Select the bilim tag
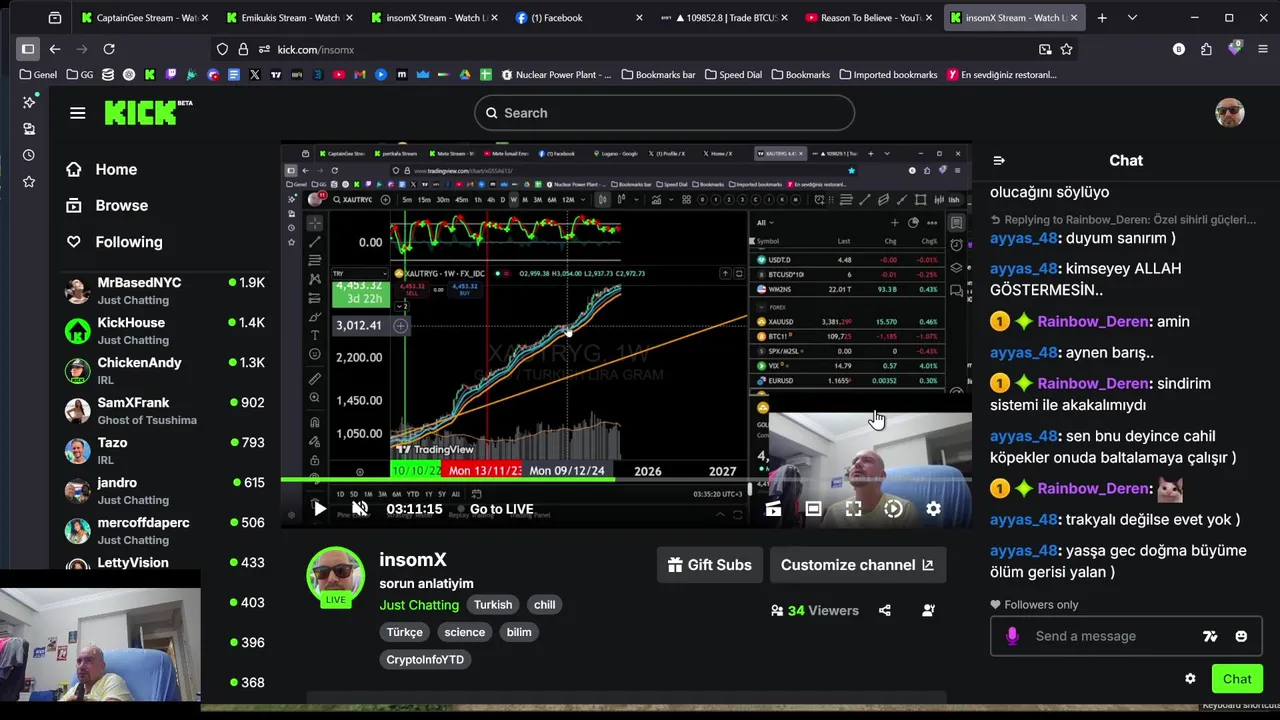This screenshot has width=1280, height=720. (519, 632)
